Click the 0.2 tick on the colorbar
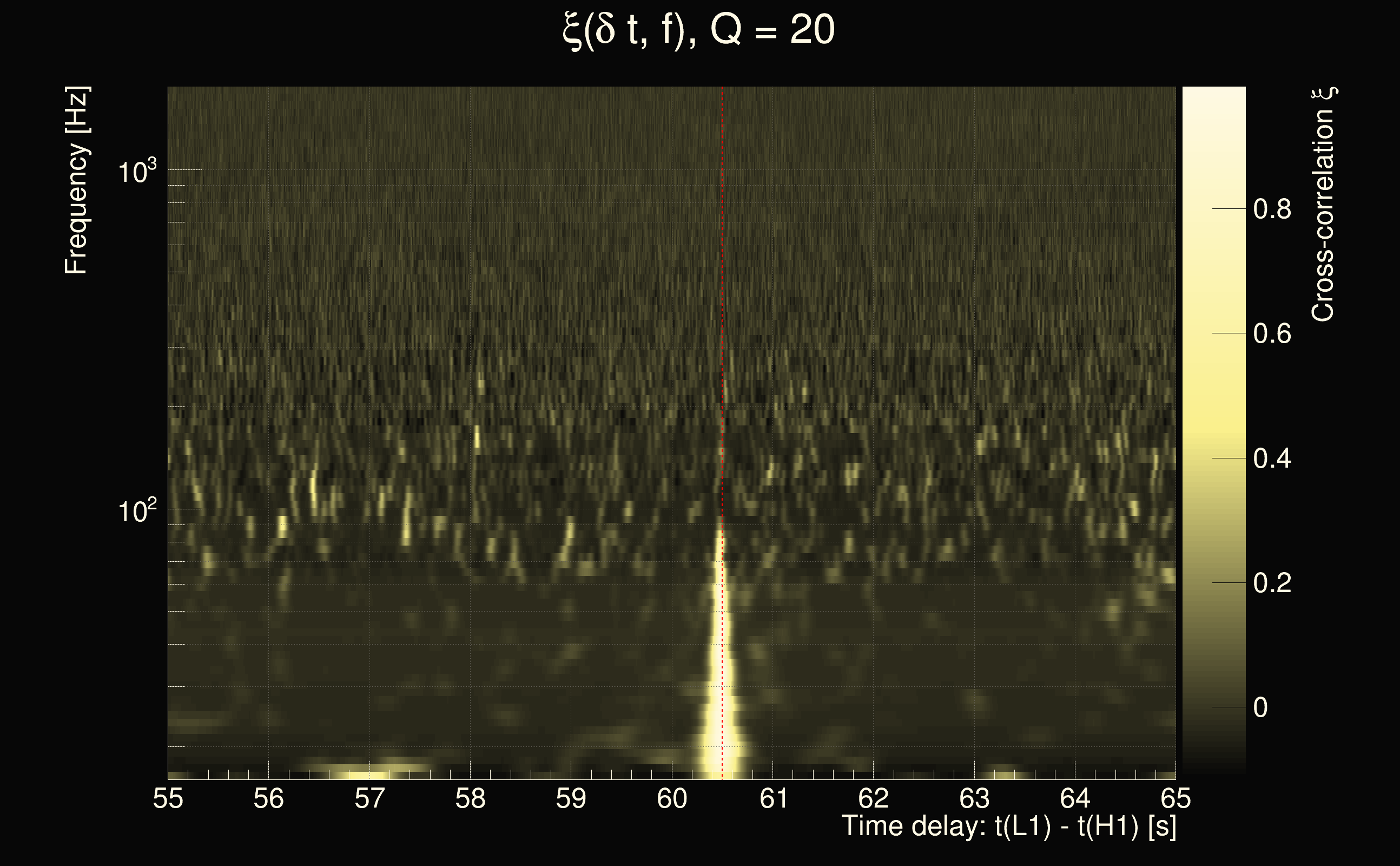Screen dimensions: 1400x866 click(1272, 583)
